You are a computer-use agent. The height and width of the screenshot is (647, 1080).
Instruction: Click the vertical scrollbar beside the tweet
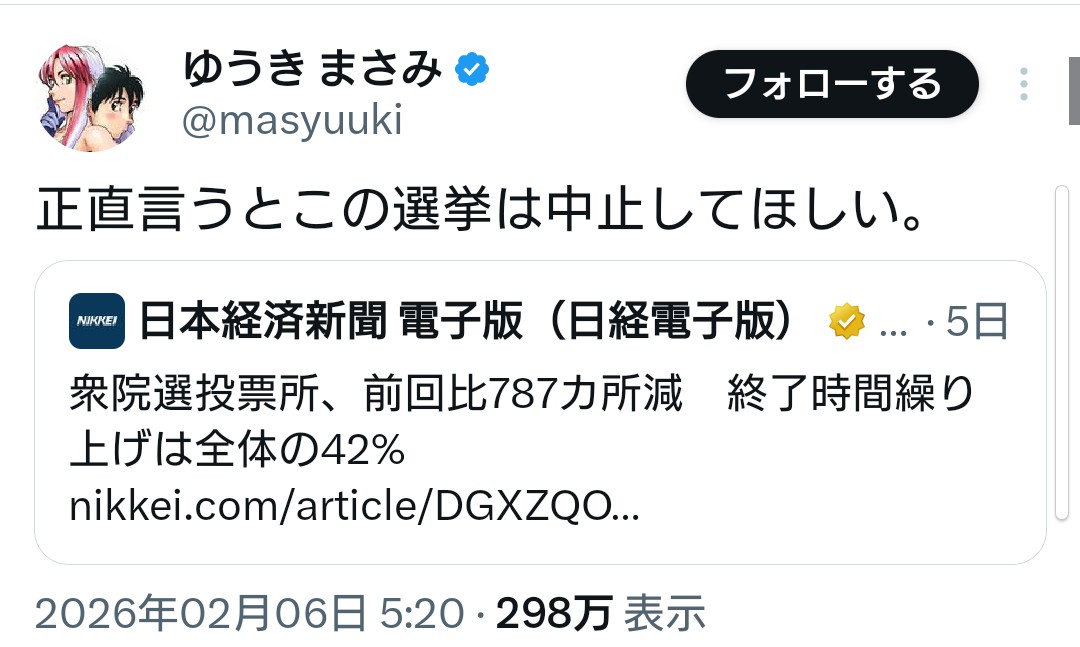click(x=1061, y=353)
